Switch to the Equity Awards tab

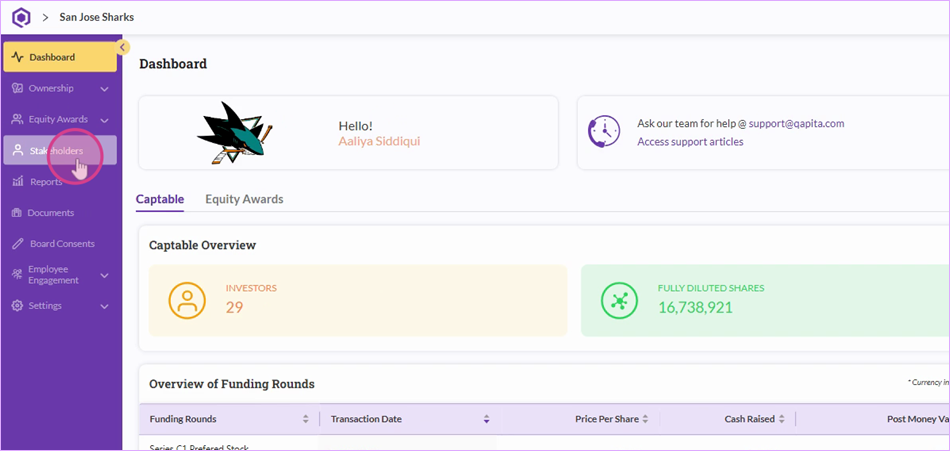pyautogui.click(x=244, y=199)
